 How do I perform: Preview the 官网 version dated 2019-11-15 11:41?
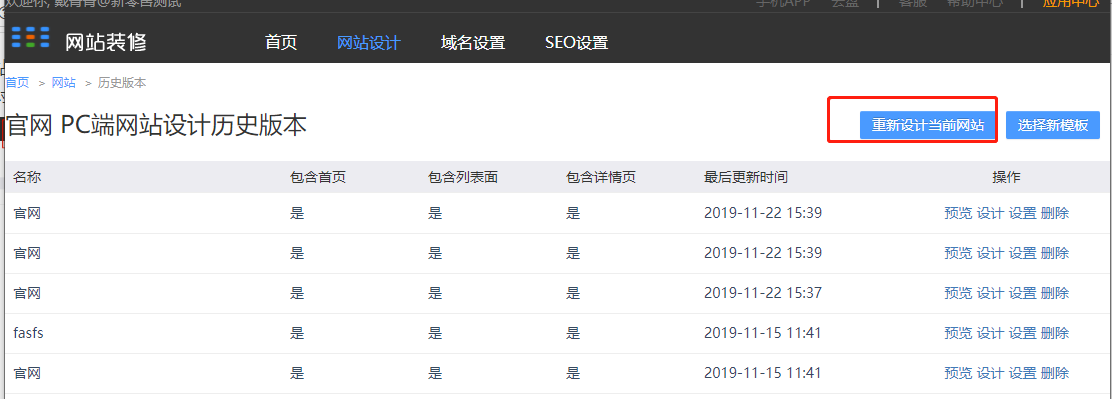click(x=958, y=373)
